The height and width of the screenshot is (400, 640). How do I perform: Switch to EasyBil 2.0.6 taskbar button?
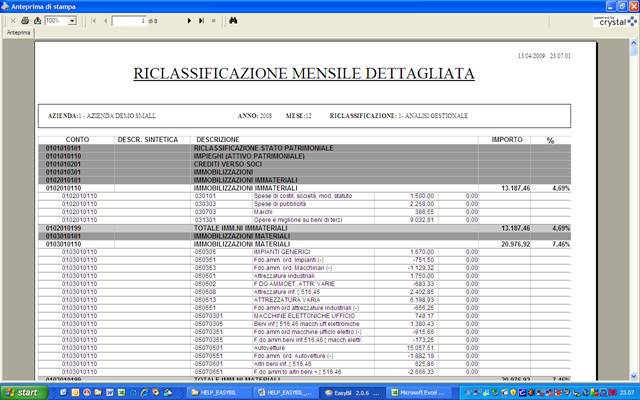(x=352, y=393)
